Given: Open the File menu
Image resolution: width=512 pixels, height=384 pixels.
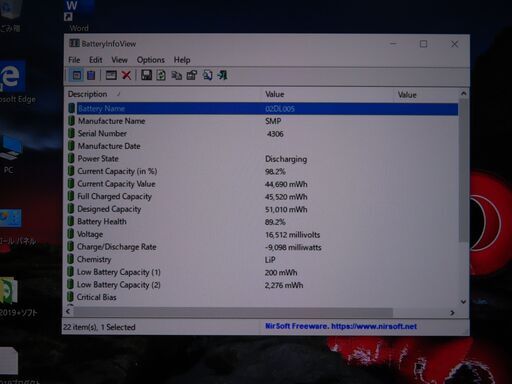Looking at the screenshot, I should pos(74,60).
